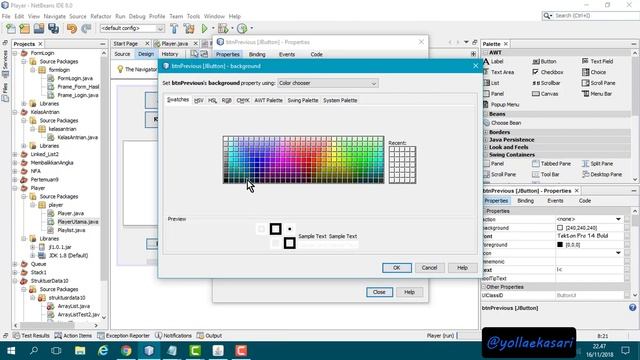Click the help icon in the properties description
Screen dimensions: 640x360
(632, 308)
